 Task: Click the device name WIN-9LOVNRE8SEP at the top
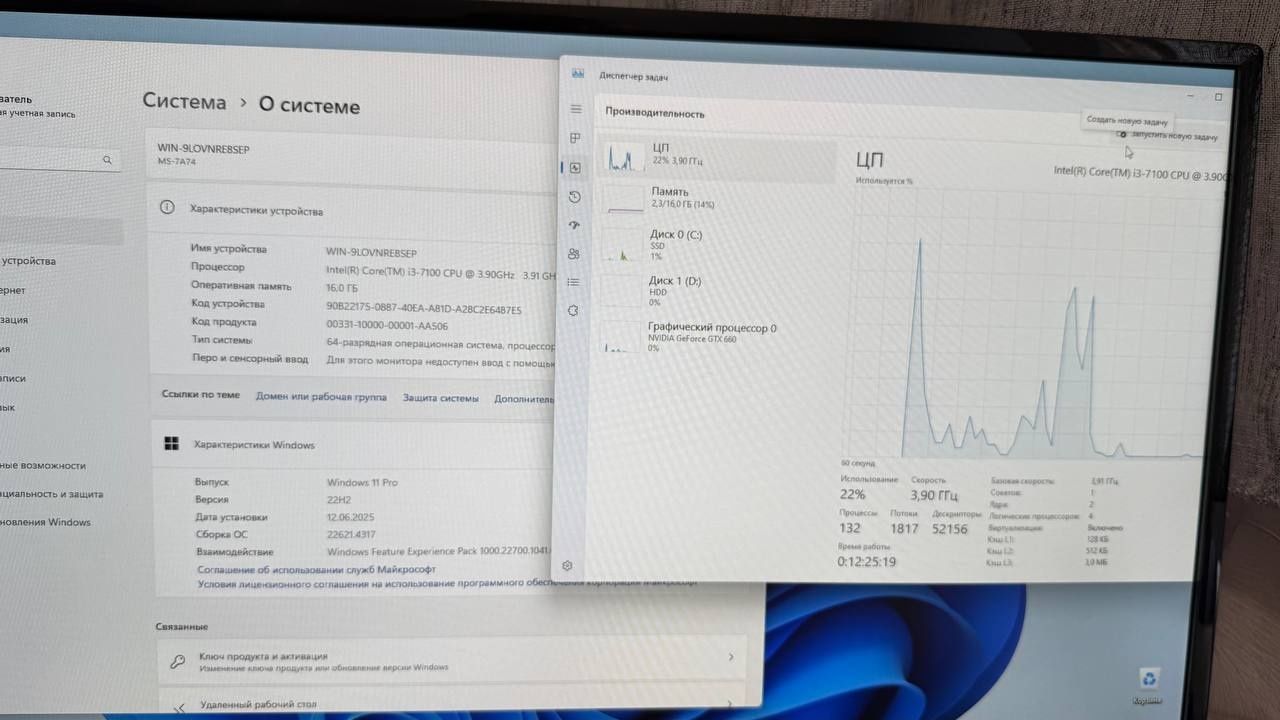pyautogui.click(x=203, y=148)
